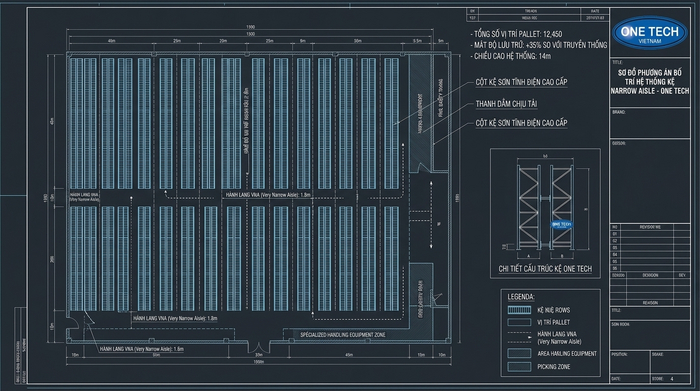This screenshot has height=391, width=700.
Task: Click the PICKING ZONE legend swatch
Action: tap(519, 366)
